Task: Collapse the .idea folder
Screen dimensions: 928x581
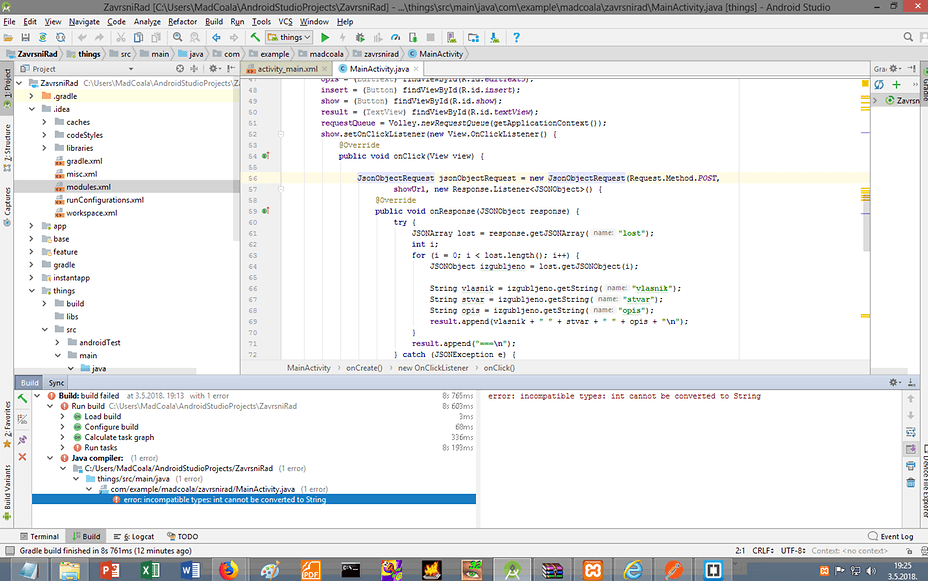Action: click(x=31, y=109)
